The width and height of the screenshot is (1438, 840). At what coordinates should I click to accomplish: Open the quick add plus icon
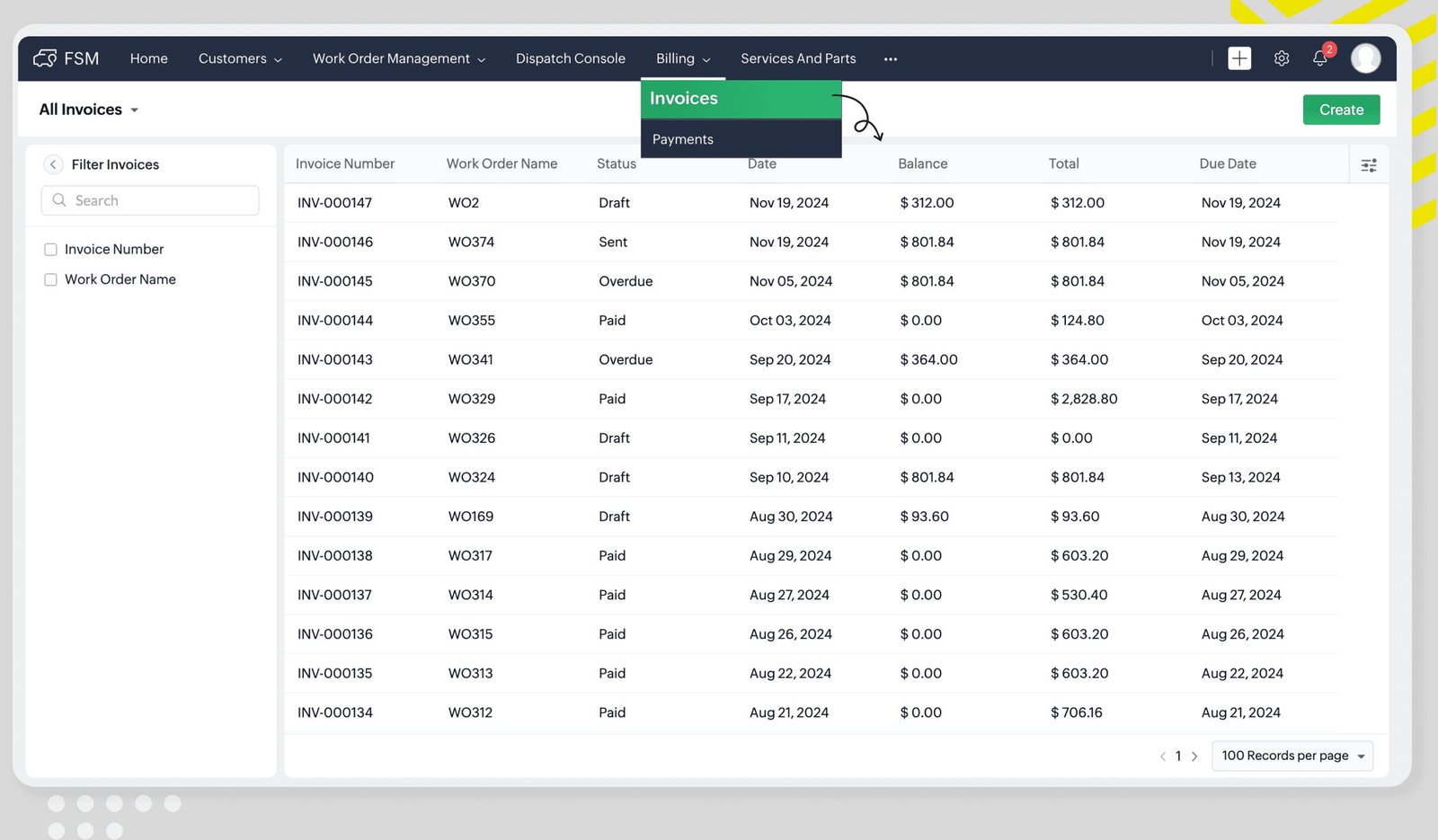[x=1239, y=58]
